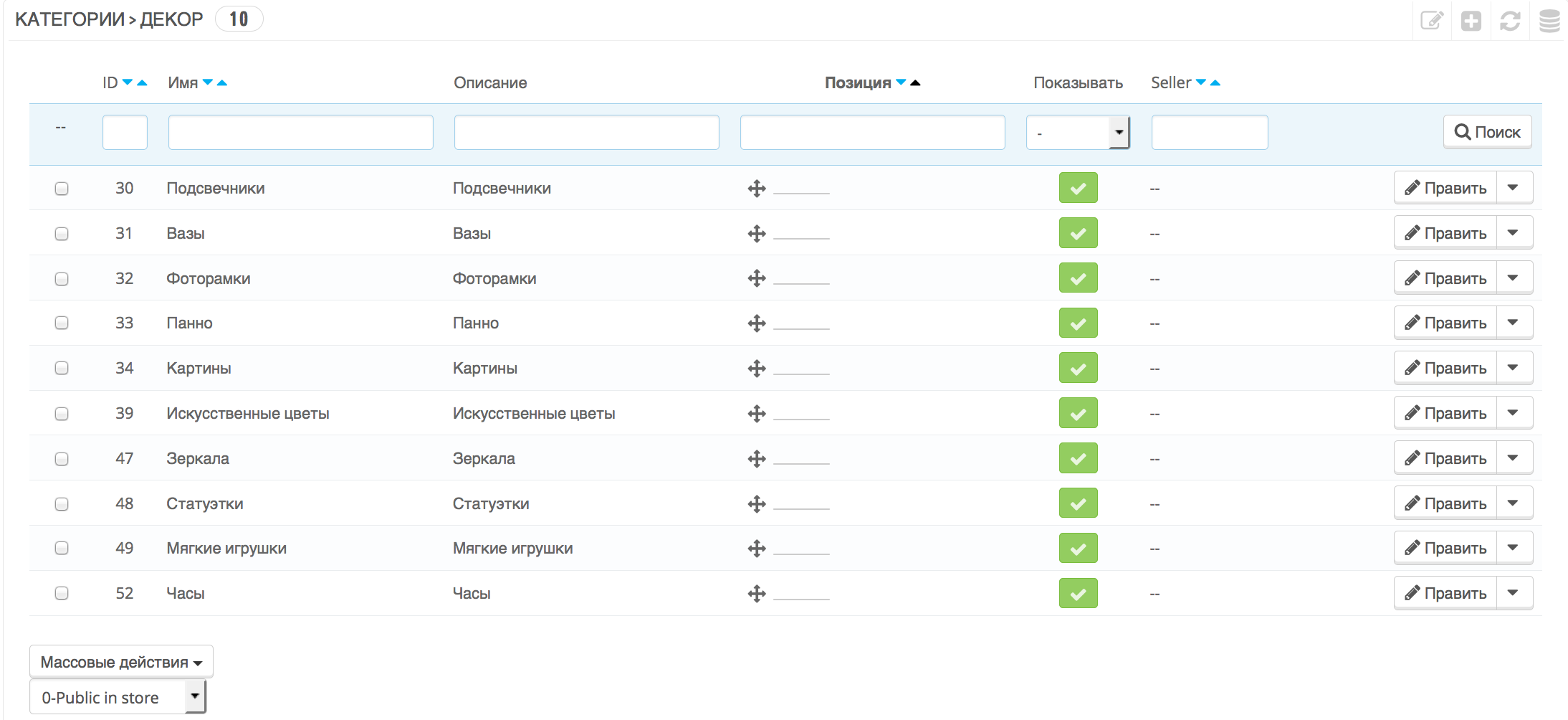Open the database SQL icon
Viewport: 1568px width, 720px height.
coord(1549,22)
